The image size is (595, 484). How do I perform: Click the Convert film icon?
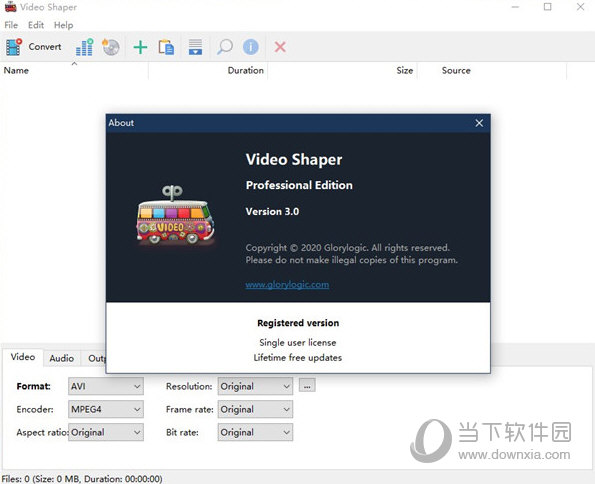(x=14, y=47)
